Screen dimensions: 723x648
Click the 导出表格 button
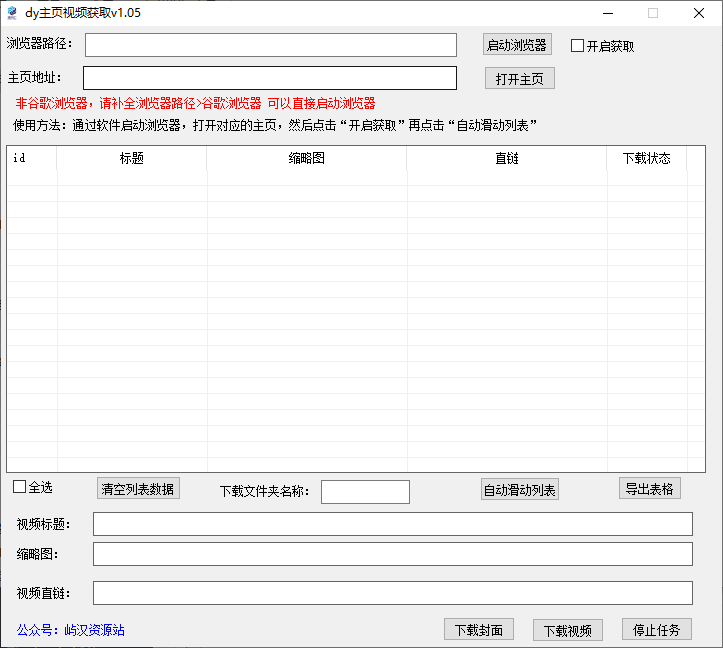[649, 488]
